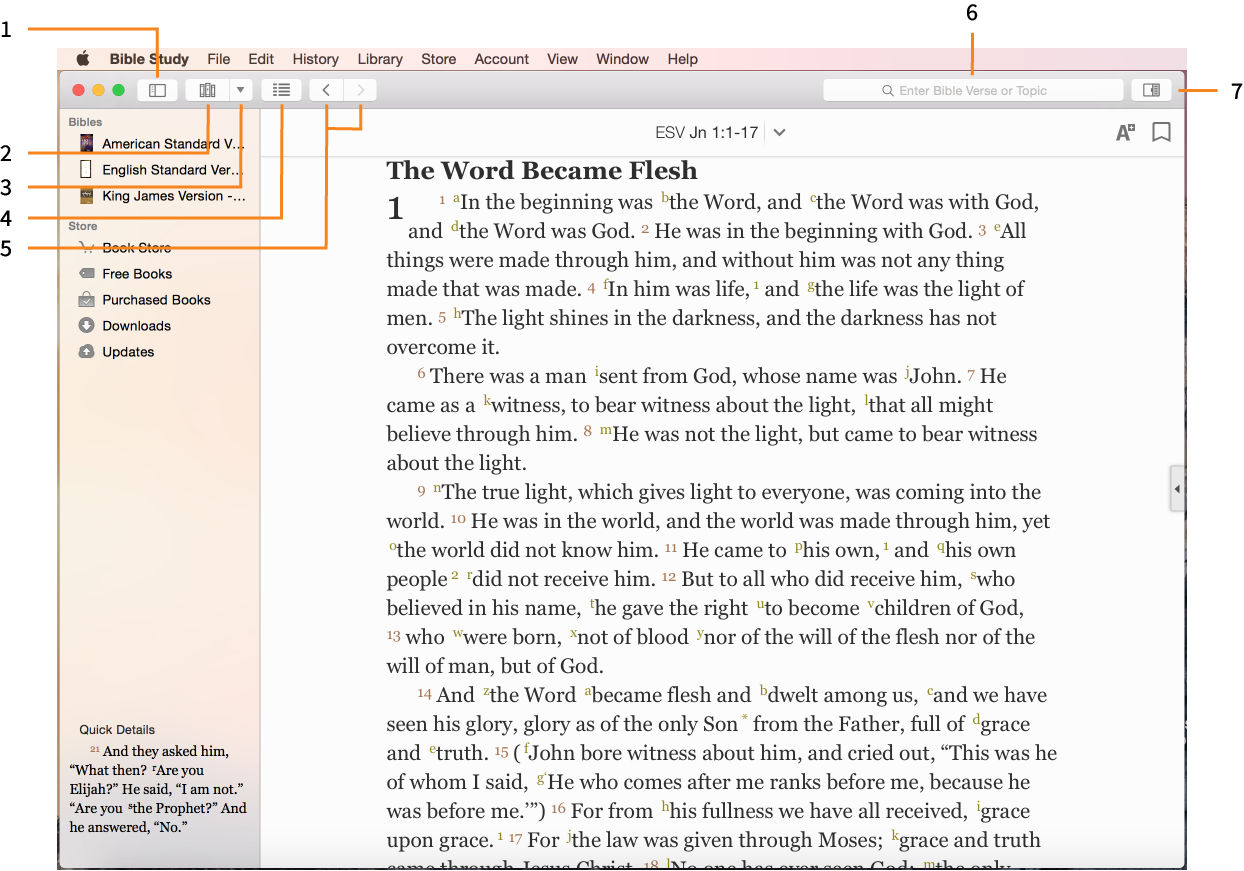Toggle the right side panel button
This screenshot has height=871, width=1244.
click(1151, 90)
